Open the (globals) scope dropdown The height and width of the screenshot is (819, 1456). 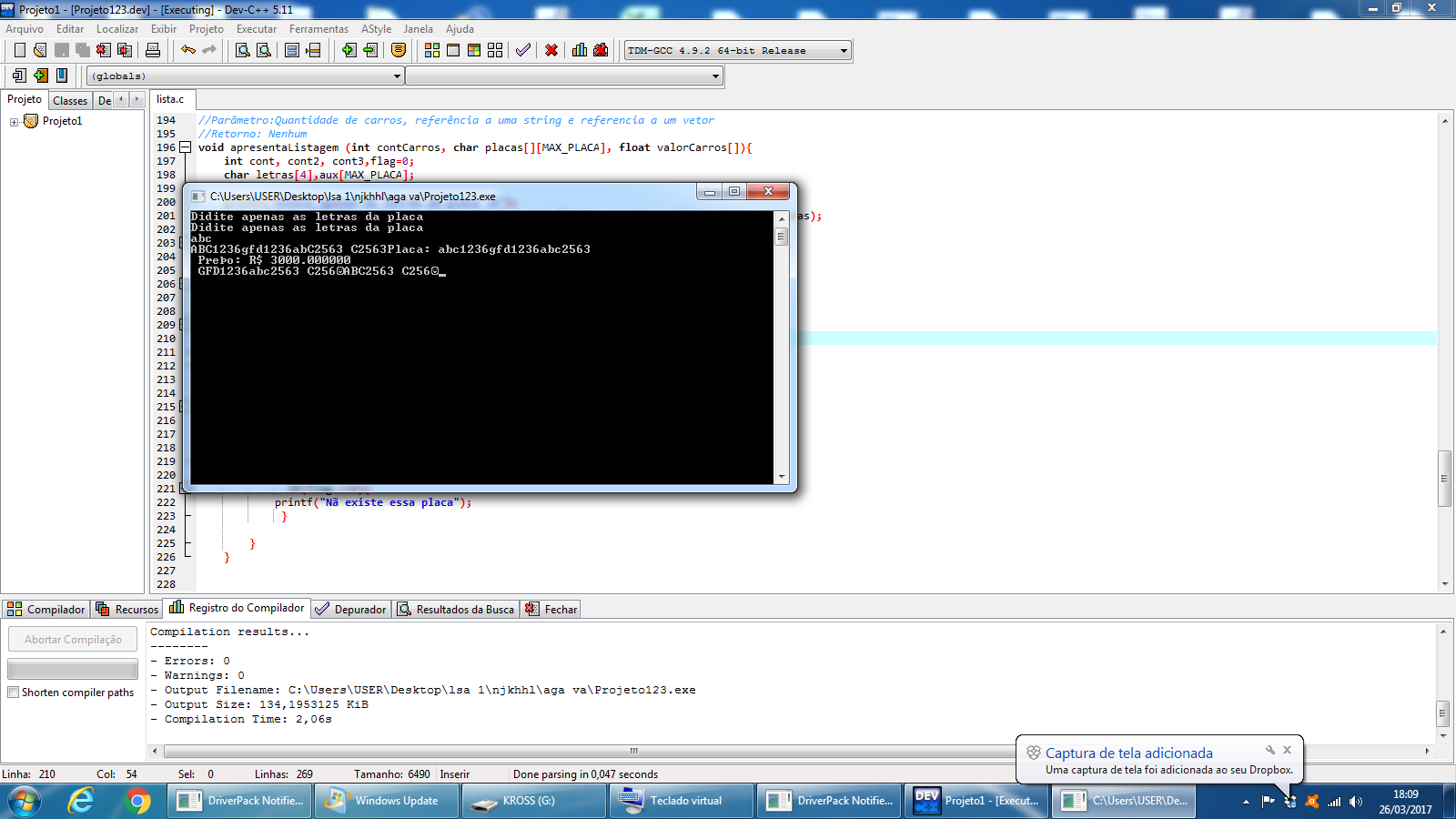point(245,76)
